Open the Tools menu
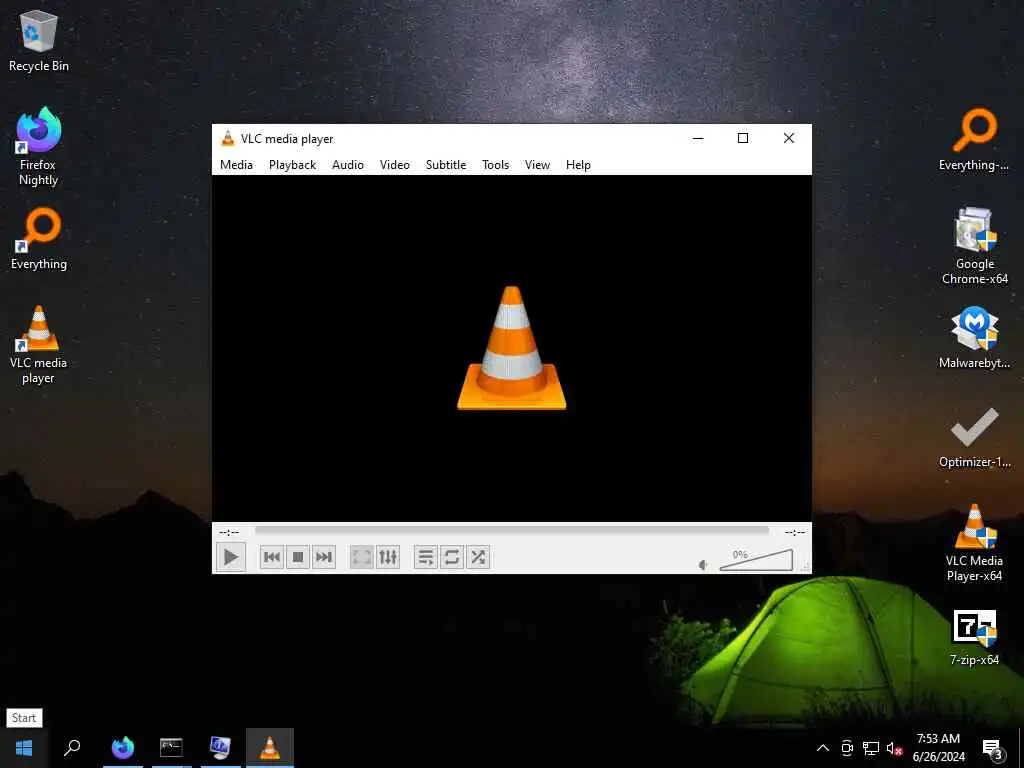The width and height of the screenshot is (1024, 768). (x=496, y=165)
